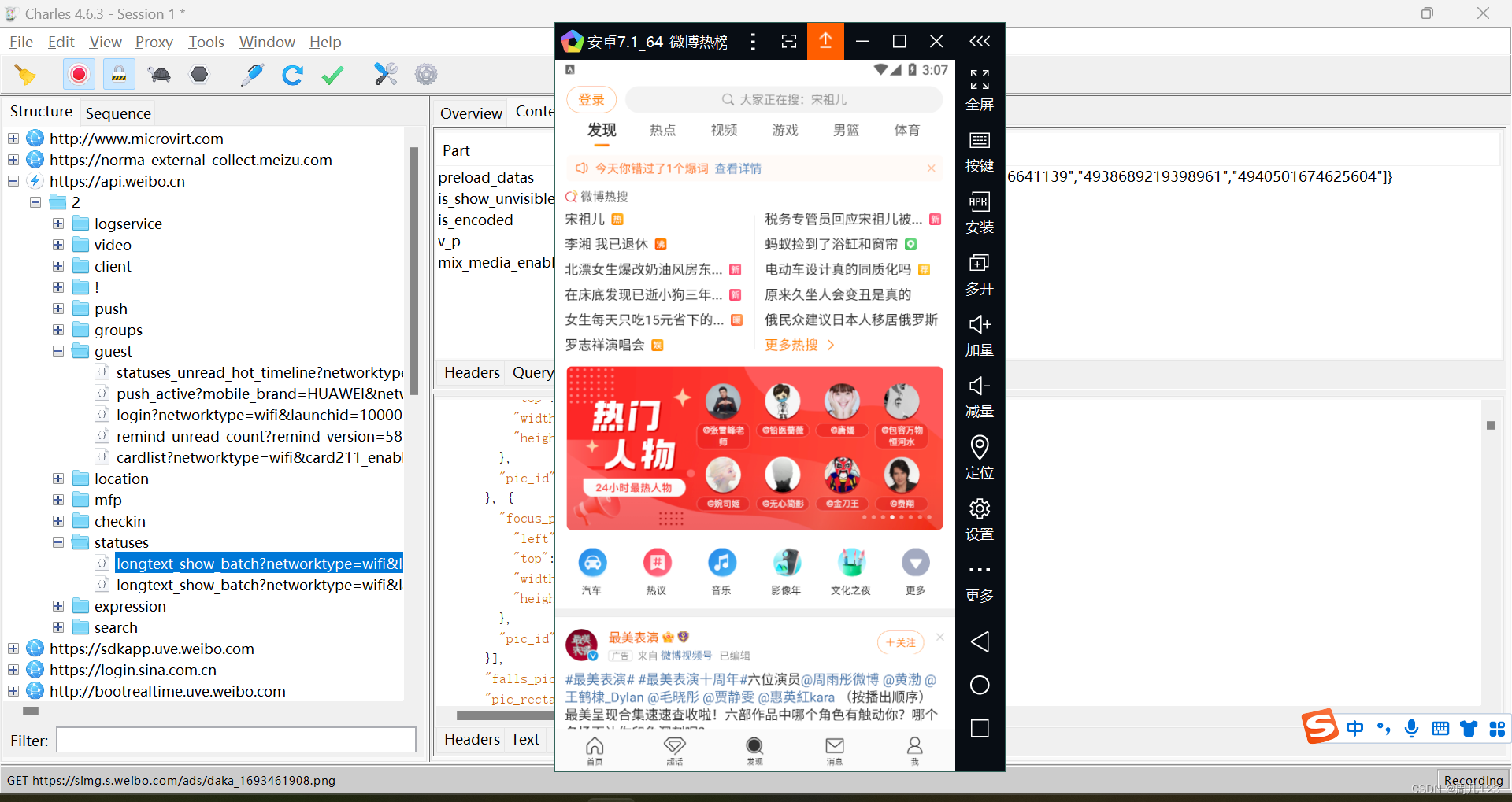Open the Edit menu
1512x802 pixels.
pos(61,42)
